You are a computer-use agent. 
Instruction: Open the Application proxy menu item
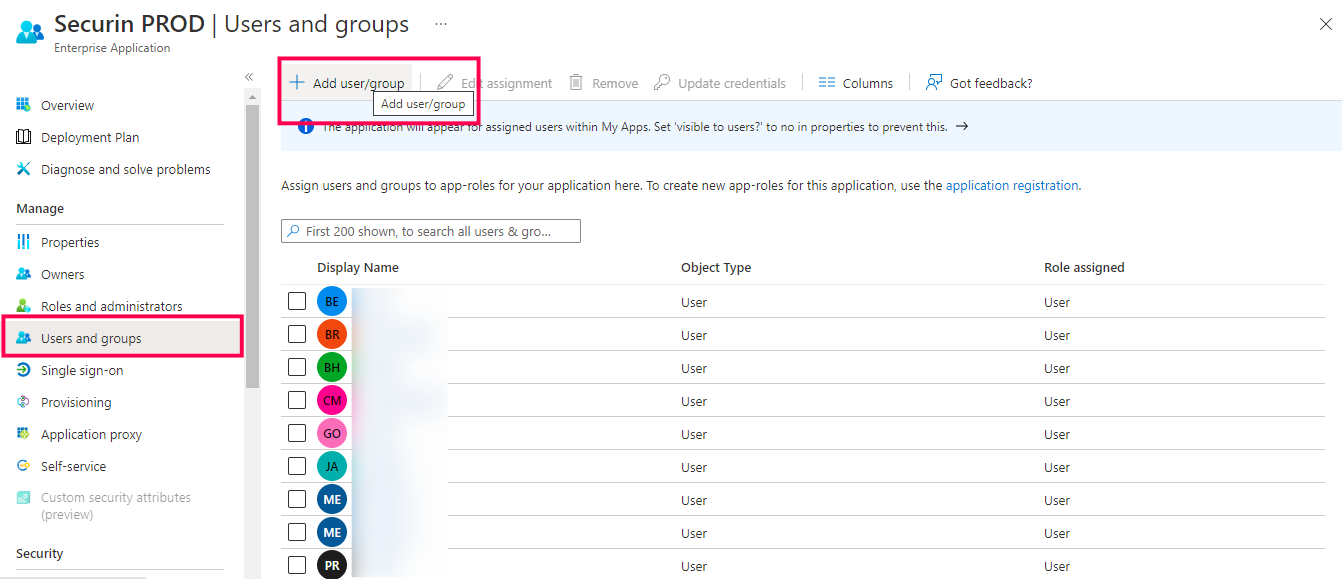coord(91,434)
